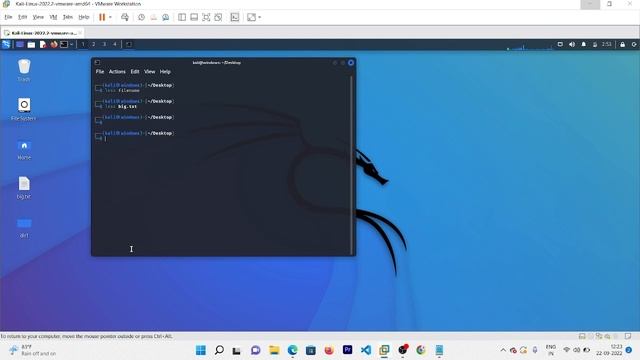Screen dimensions: 640x360
Task: Open Windows Start menu
Action: pyautogui.click(x=201, y=350)
